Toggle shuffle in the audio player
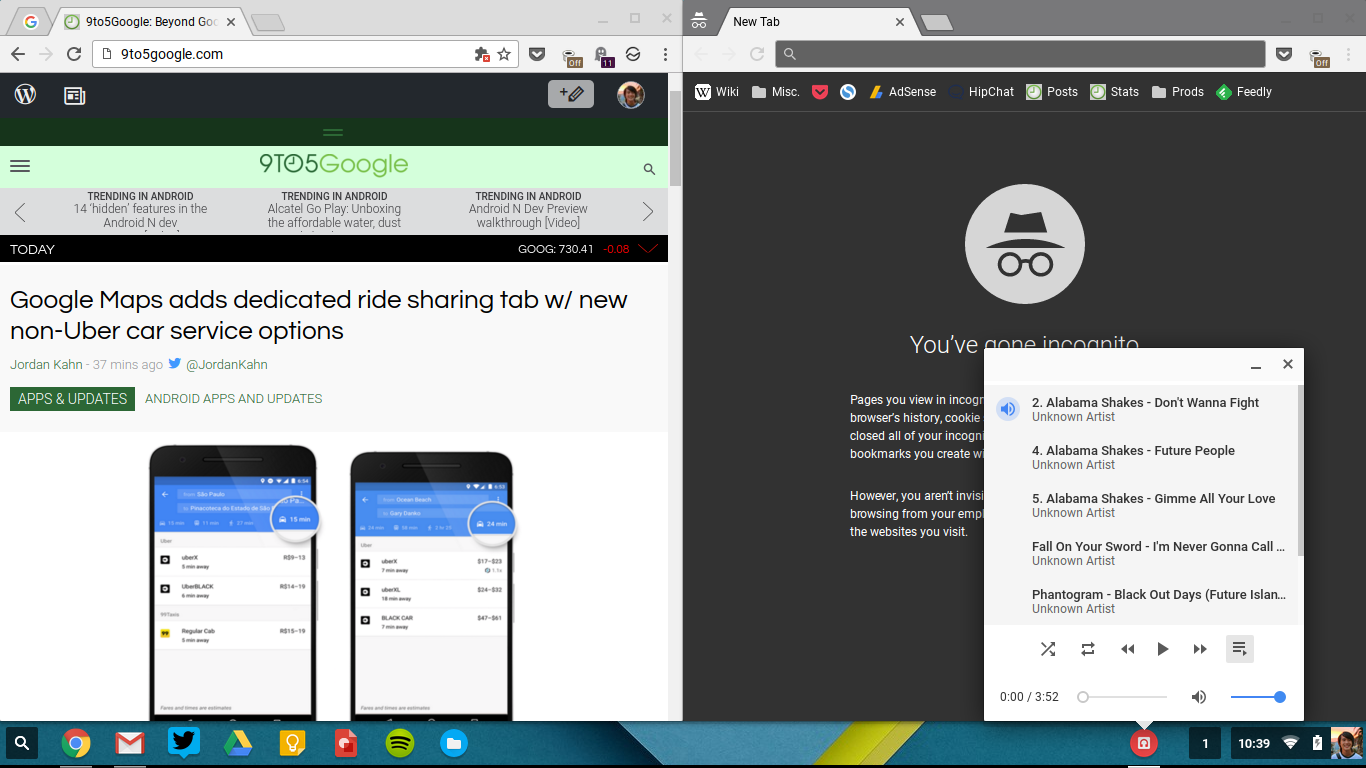 click(1048, 649)
